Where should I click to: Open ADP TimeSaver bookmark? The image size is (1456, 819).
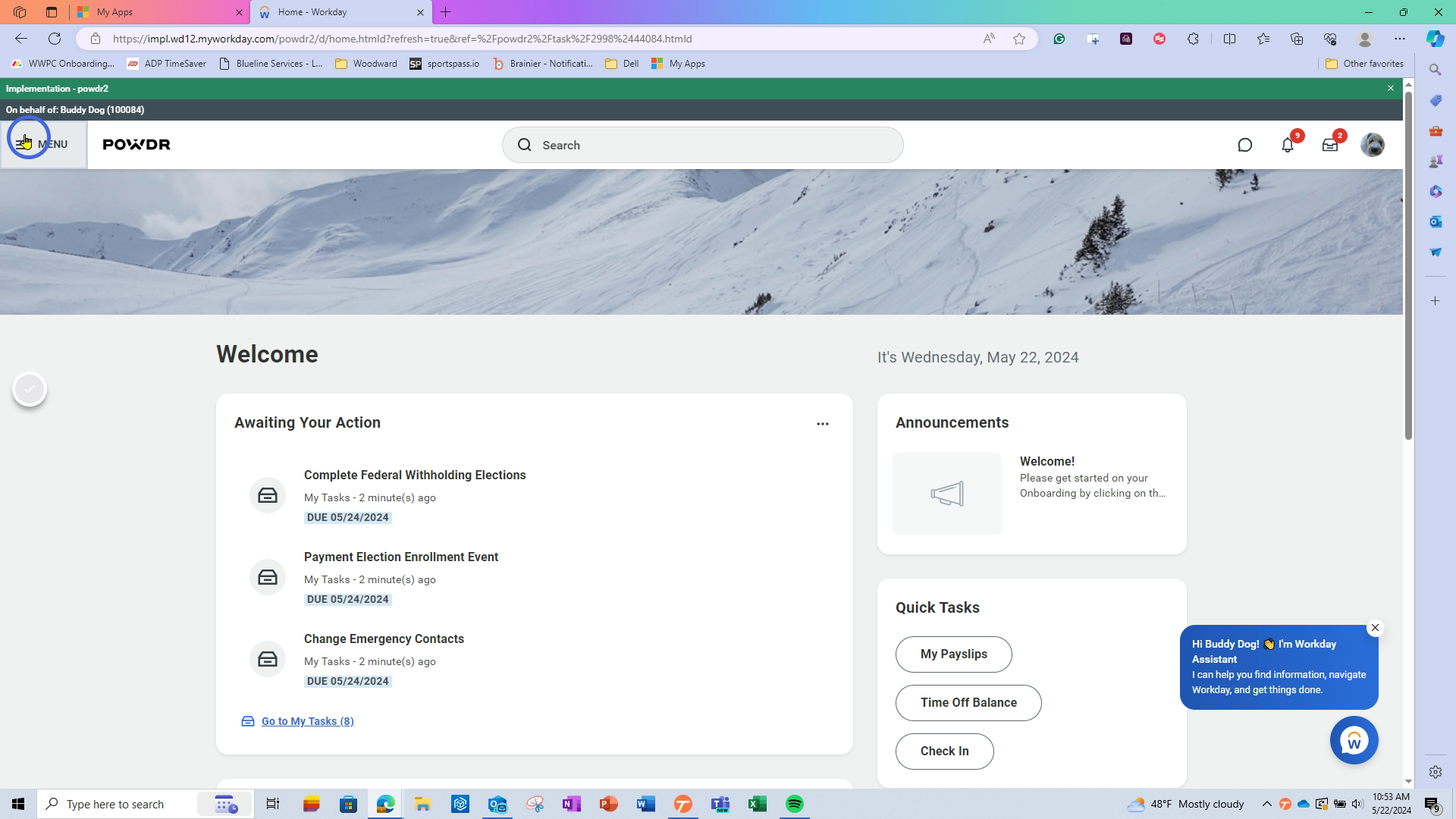(166, 64)
